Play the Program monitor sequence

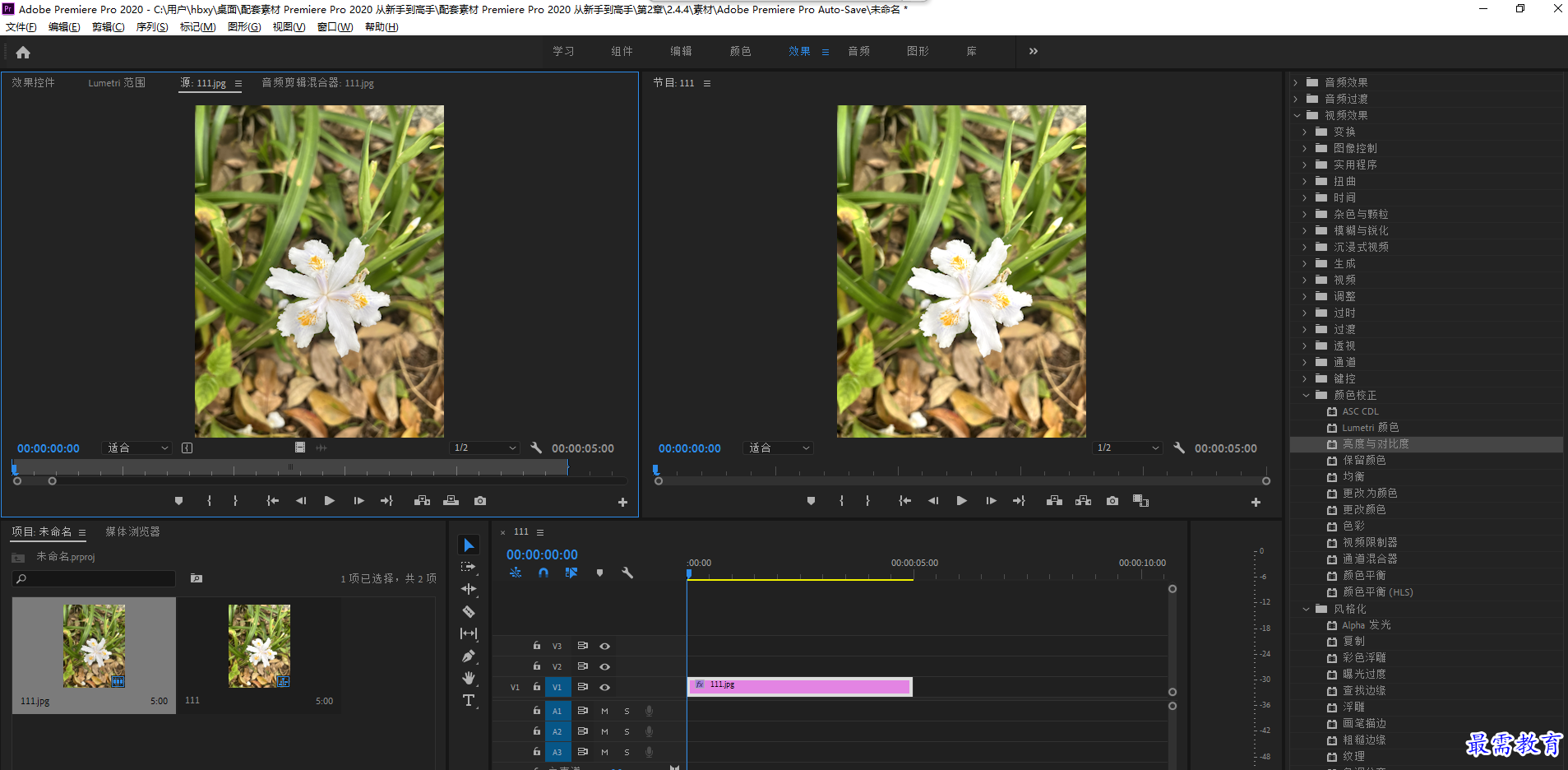coord(962,500)
